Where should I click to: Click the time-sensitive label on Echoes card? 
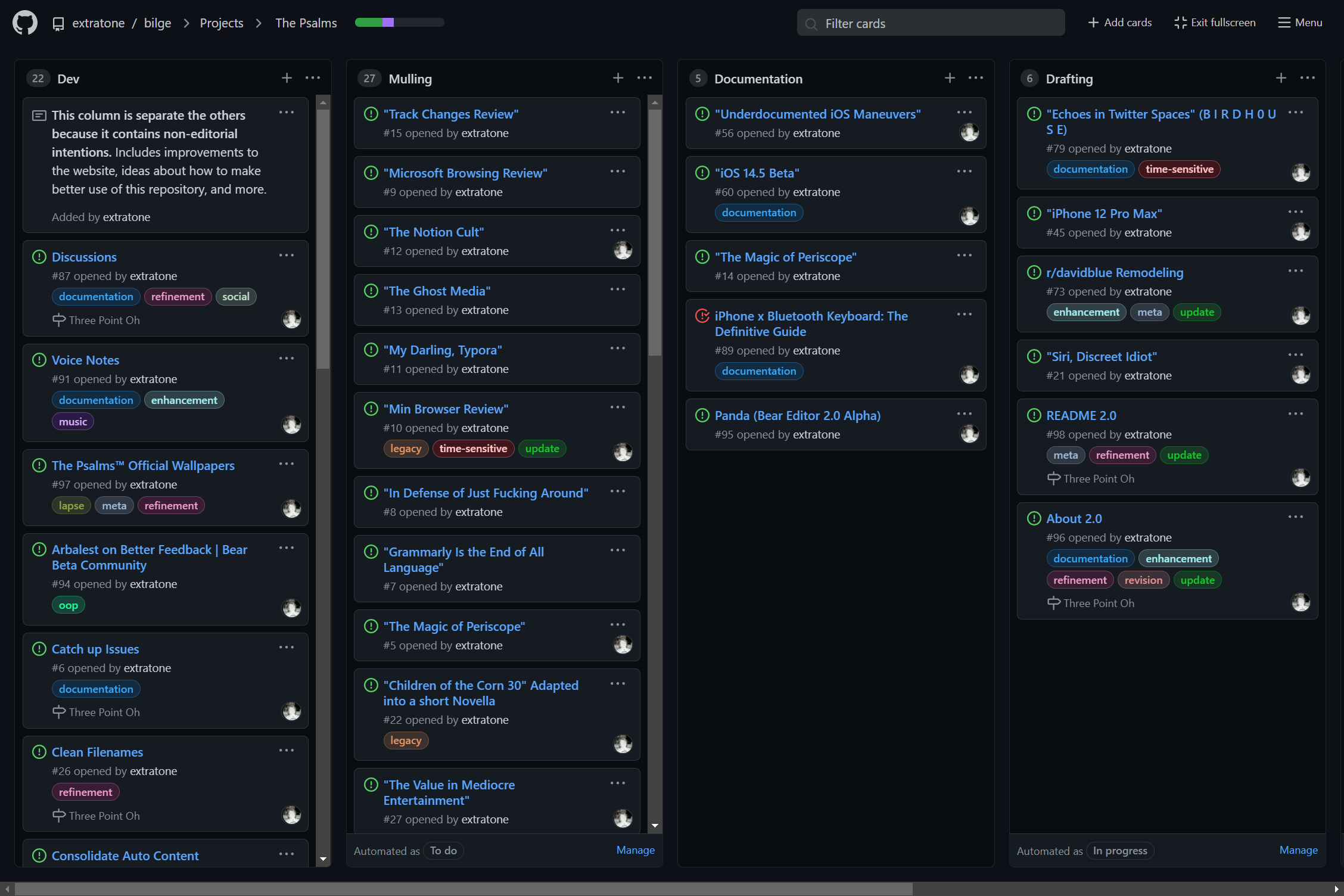click(1179, 169)
